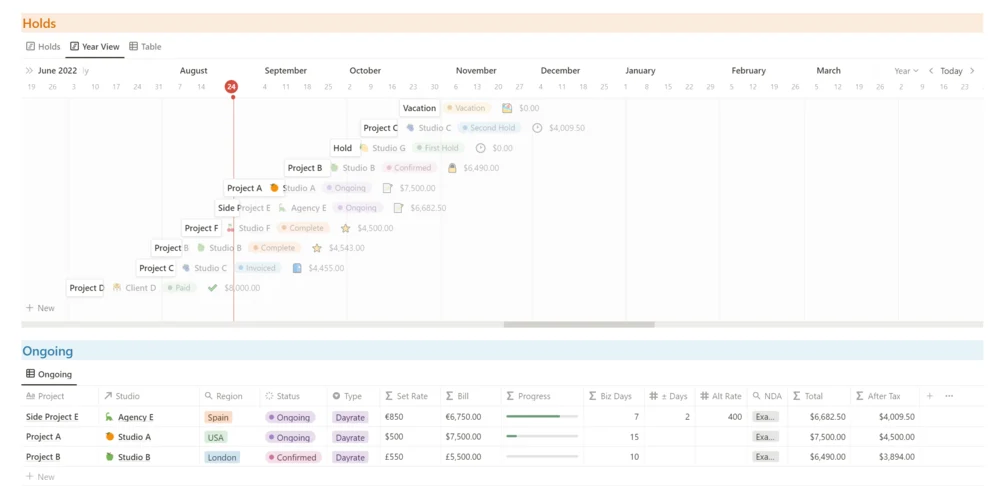Go to next timeline period arrow
The height and width of the screenshot is (486, 1005).
point(972,71)
